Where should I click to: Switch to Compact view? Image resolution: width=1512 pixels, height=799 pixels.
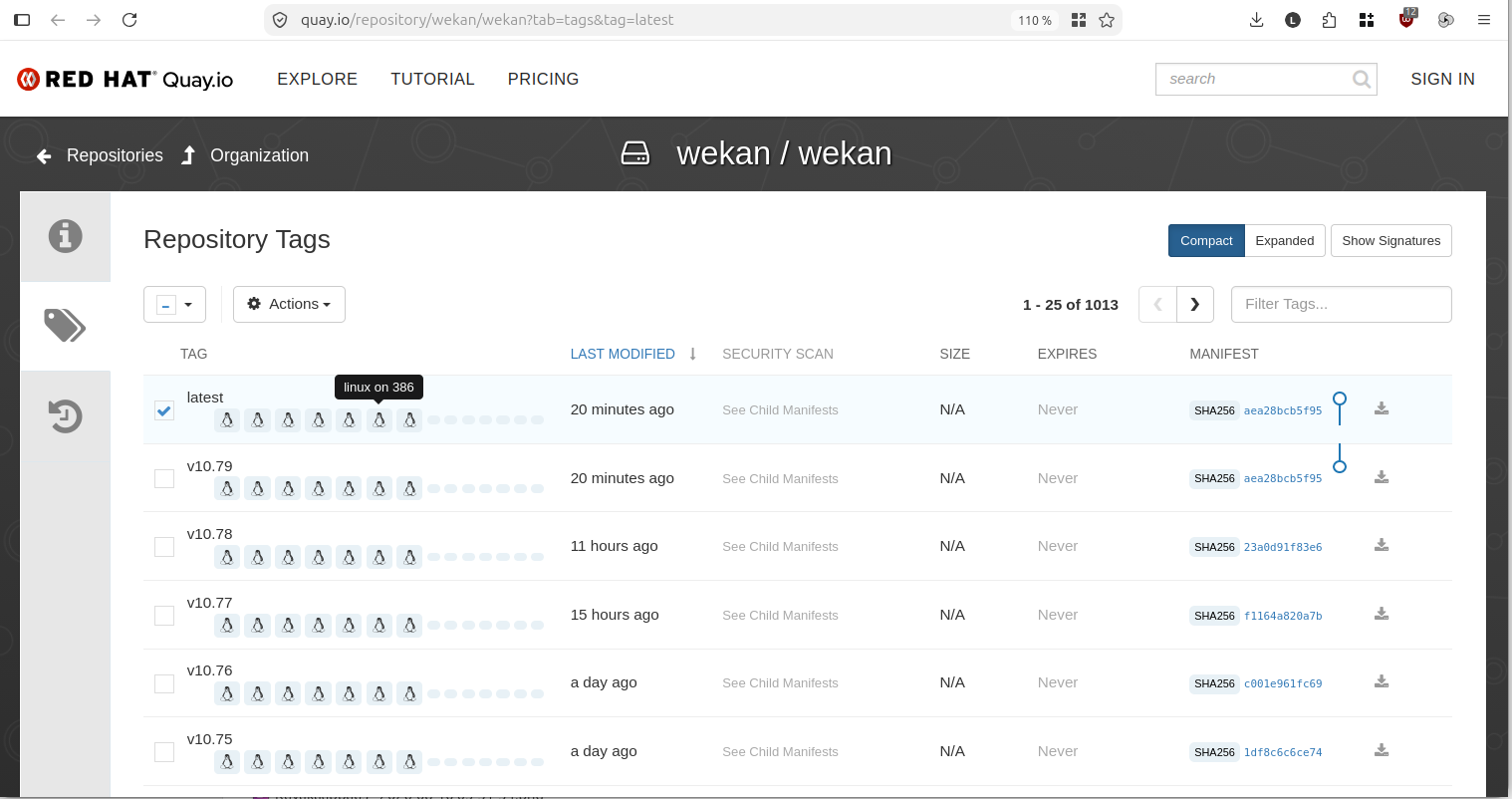[1206, 241]
